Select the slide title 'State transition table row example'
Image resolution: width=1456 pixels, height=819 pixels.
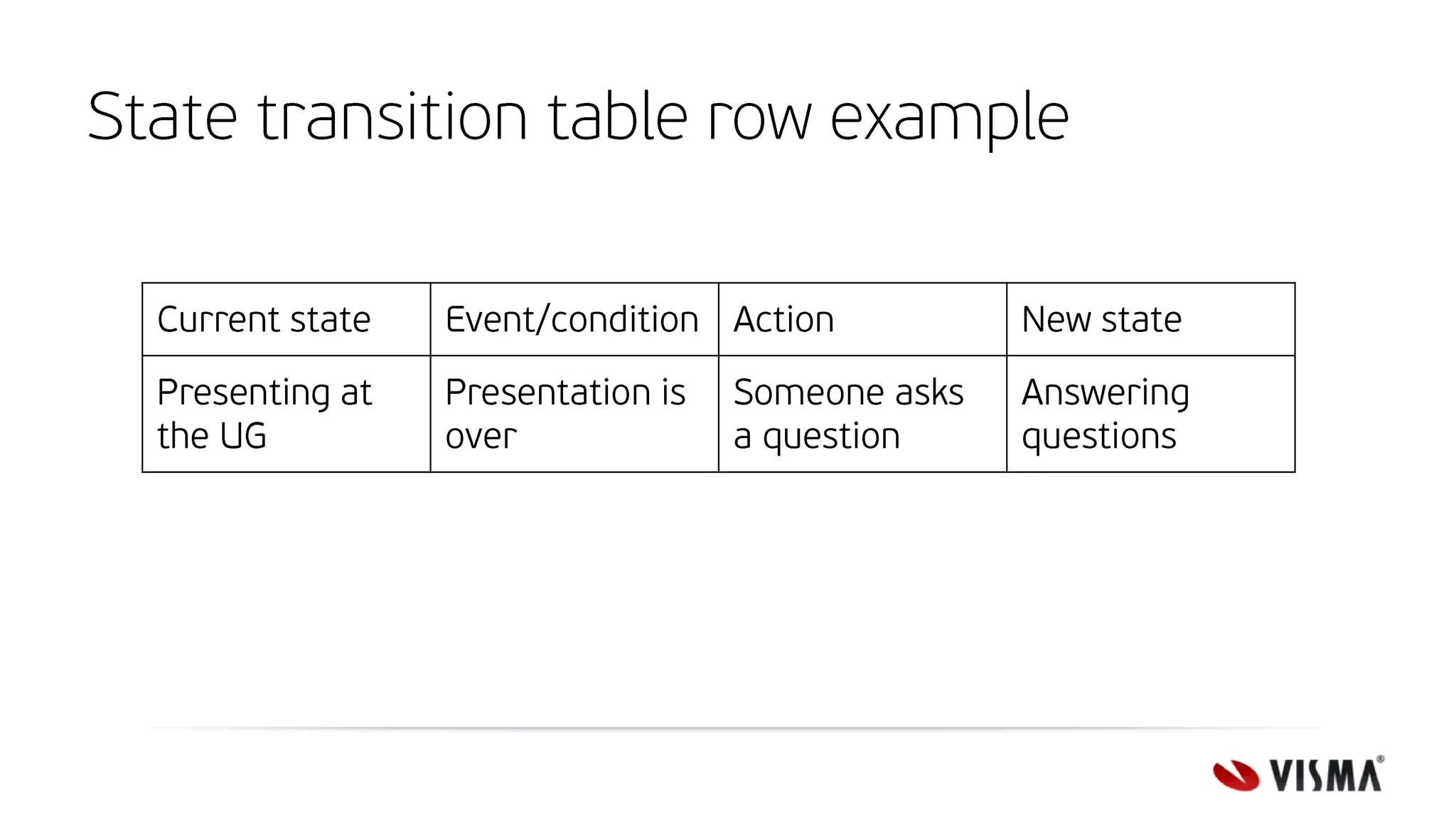pos(578,117)
